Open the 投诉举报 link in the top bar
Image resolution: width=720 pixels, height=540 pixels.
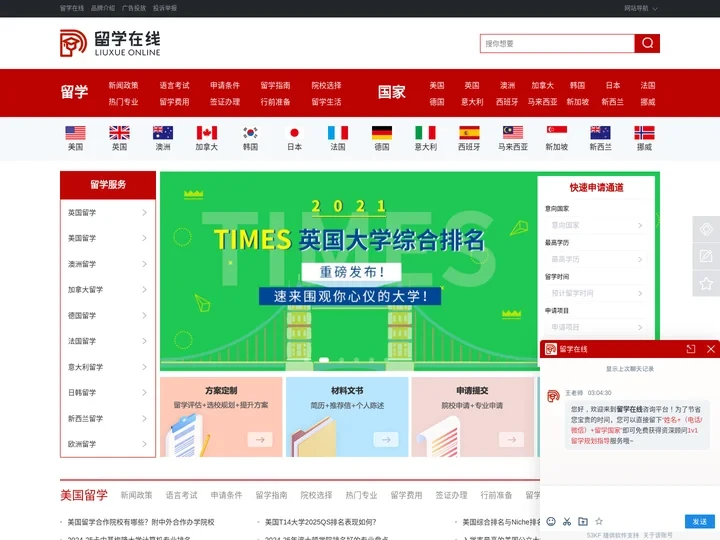[165, 8]
